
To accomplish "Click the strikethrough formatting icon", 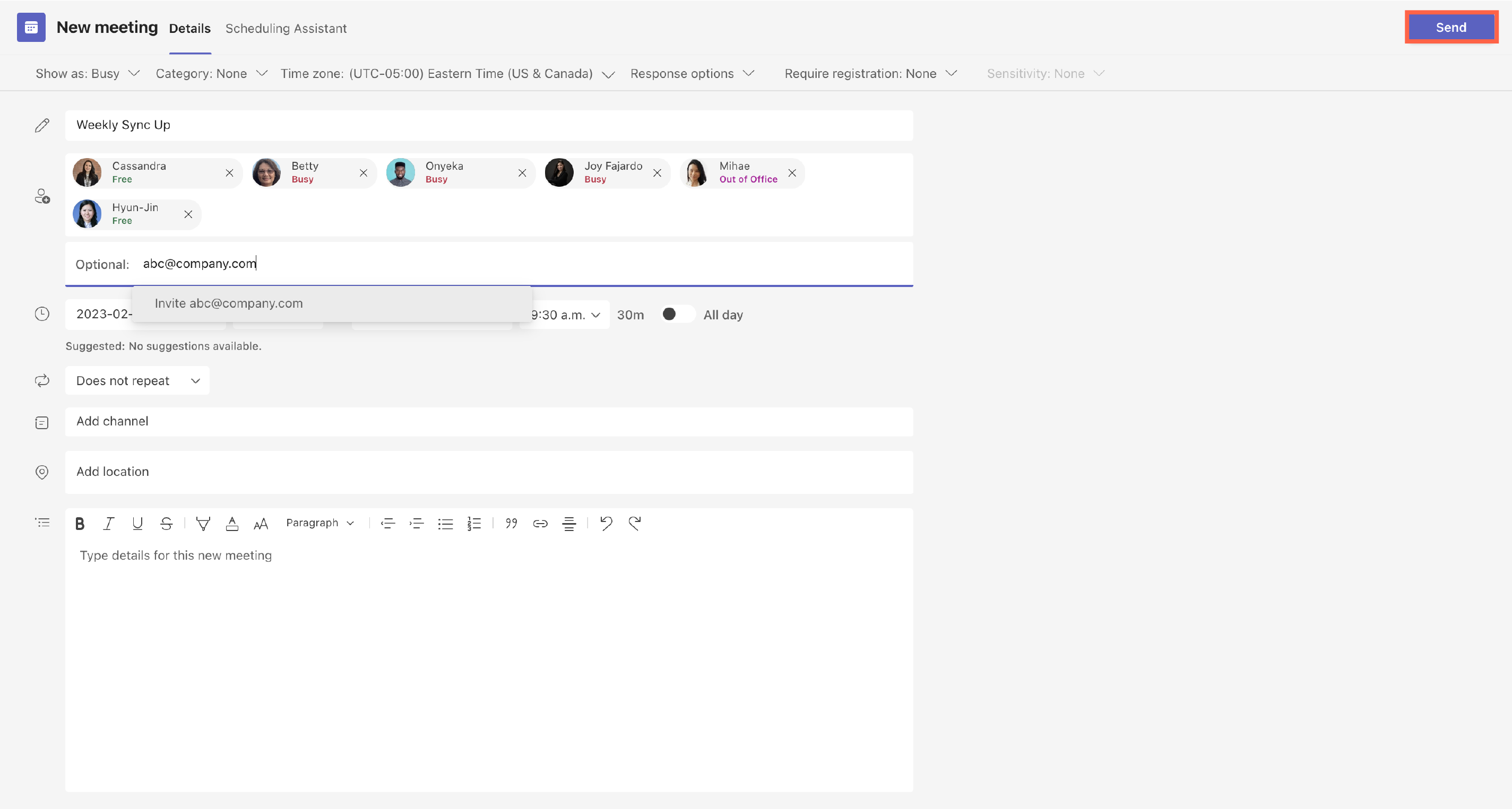I will tap(166, 523).
